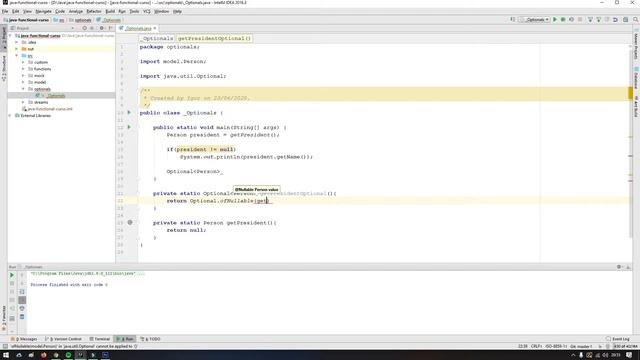Click run gutter arrow next to main method

(129, 127)
